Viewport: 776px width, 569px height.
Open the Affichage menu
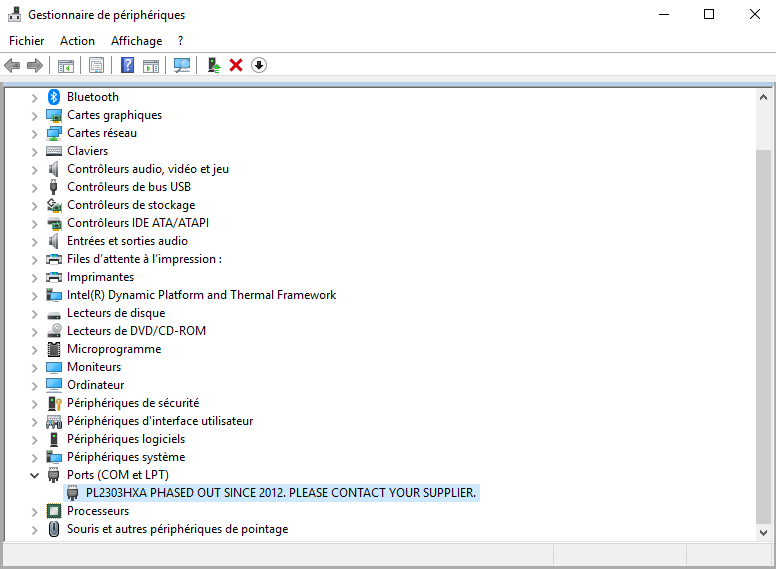tap(136, 41)
